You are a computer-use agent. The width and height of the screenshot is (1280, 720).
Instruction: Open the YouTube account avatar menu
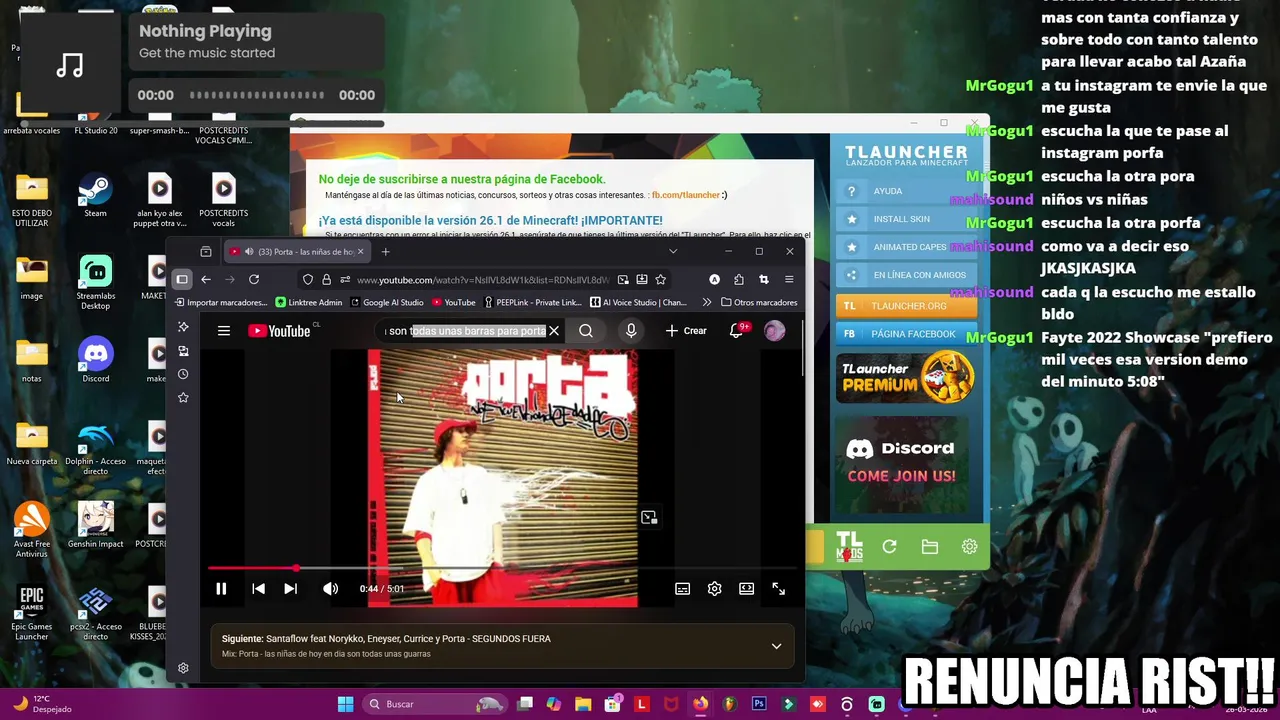[x=775, y=331]
